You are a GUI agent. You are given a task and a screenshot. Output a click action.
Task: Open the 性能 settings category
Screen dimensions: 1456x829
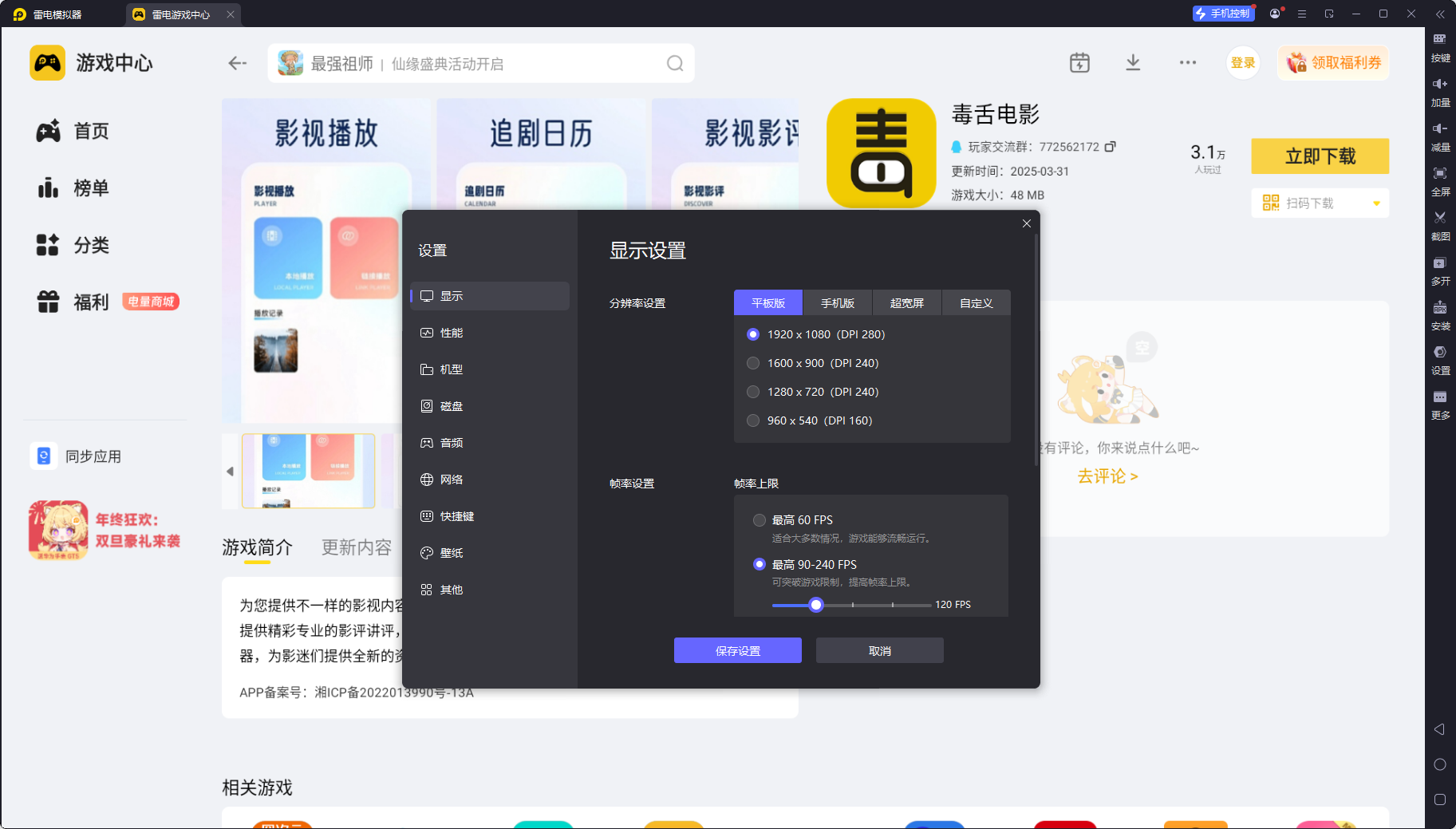tap(490, 333)
